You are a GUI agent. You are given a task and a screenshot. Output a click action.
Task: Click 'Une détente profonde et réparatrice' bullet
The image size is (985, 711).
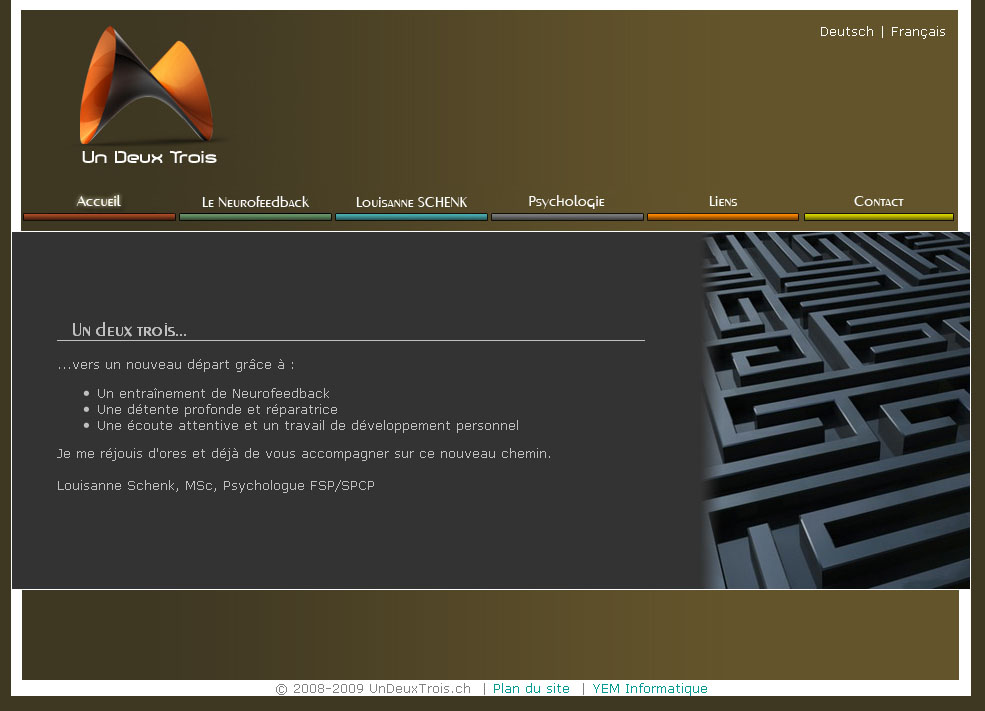point(217,410)
